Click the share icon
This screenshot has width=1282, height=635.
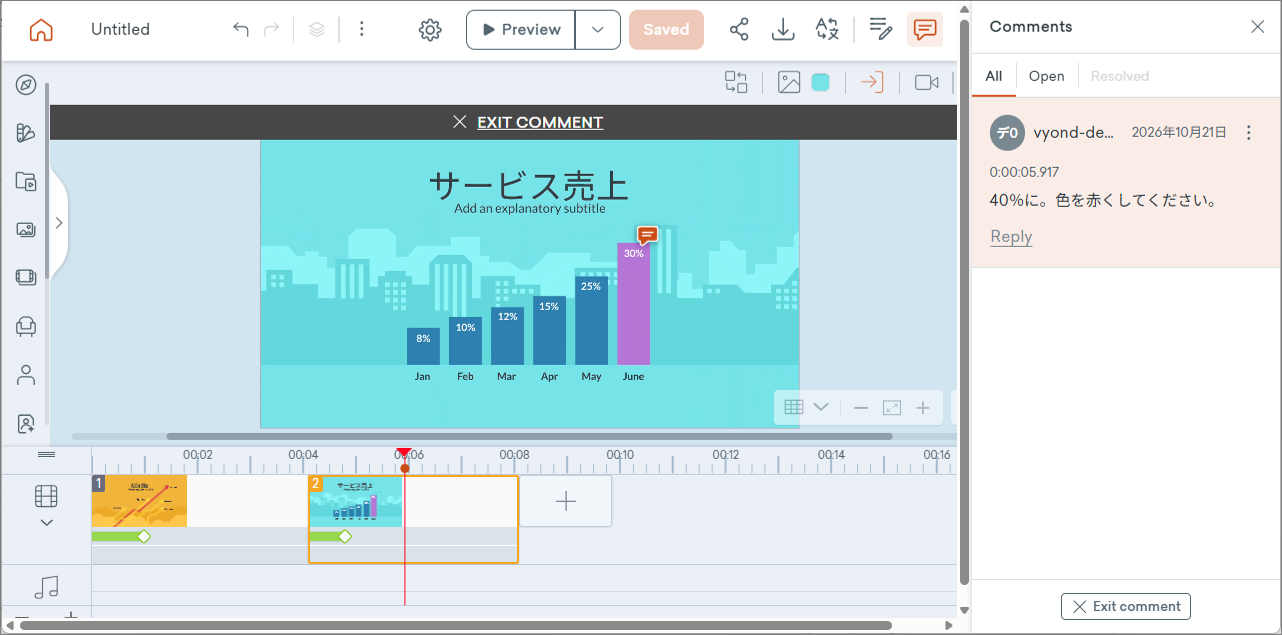(x=739, y=30)
